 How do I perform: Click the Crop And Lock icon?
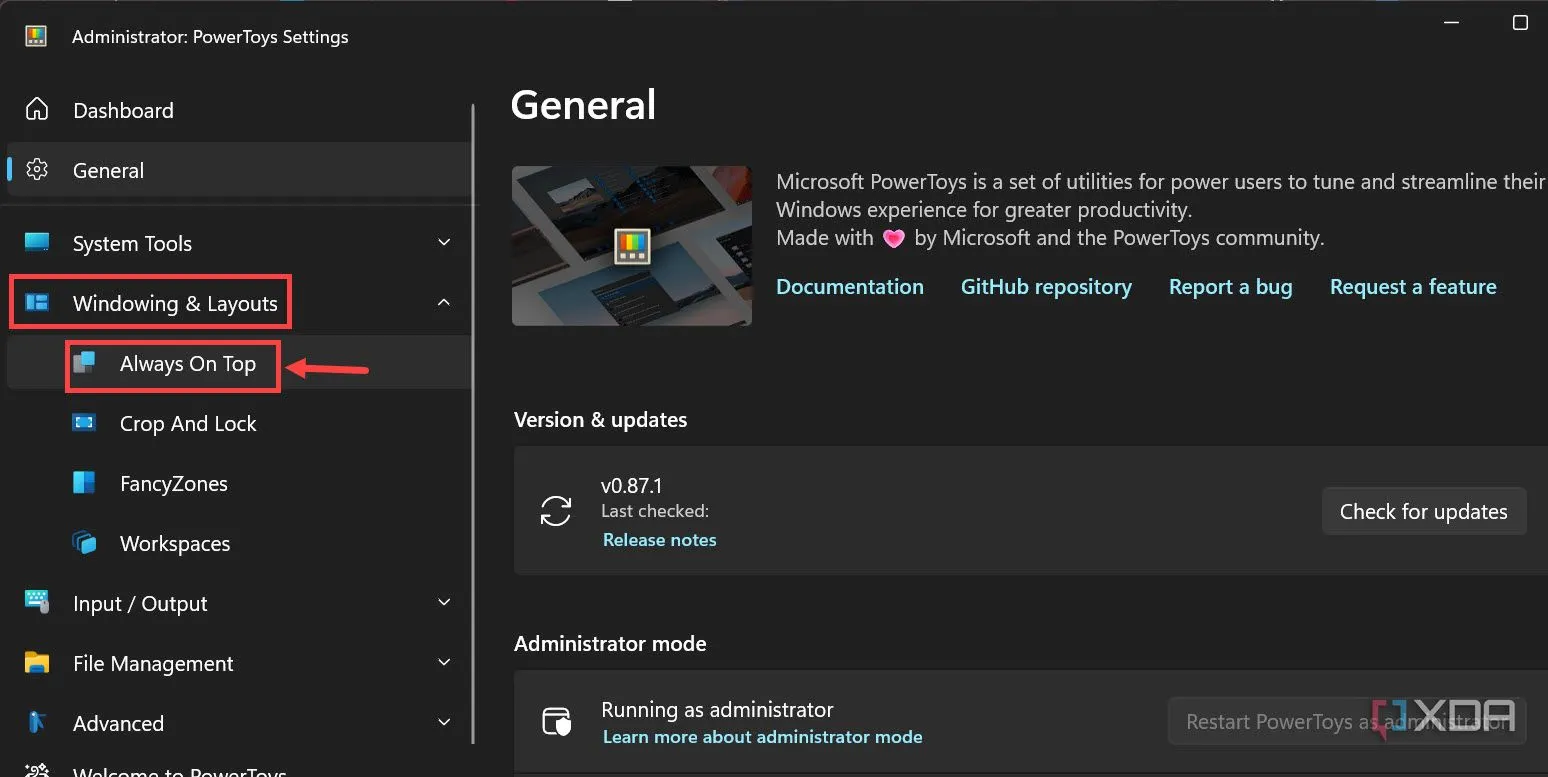click(84, 423)
